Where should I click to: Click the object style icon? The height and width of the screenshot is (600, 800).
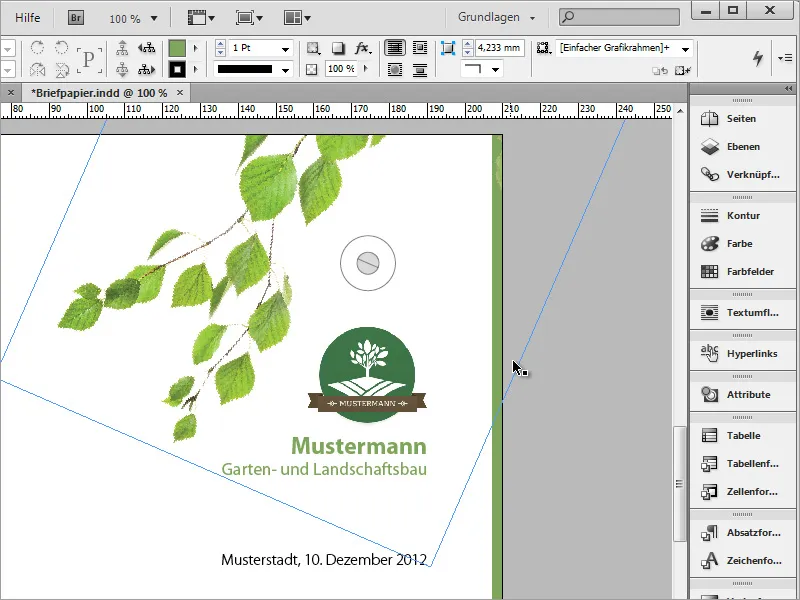(544, 48)
